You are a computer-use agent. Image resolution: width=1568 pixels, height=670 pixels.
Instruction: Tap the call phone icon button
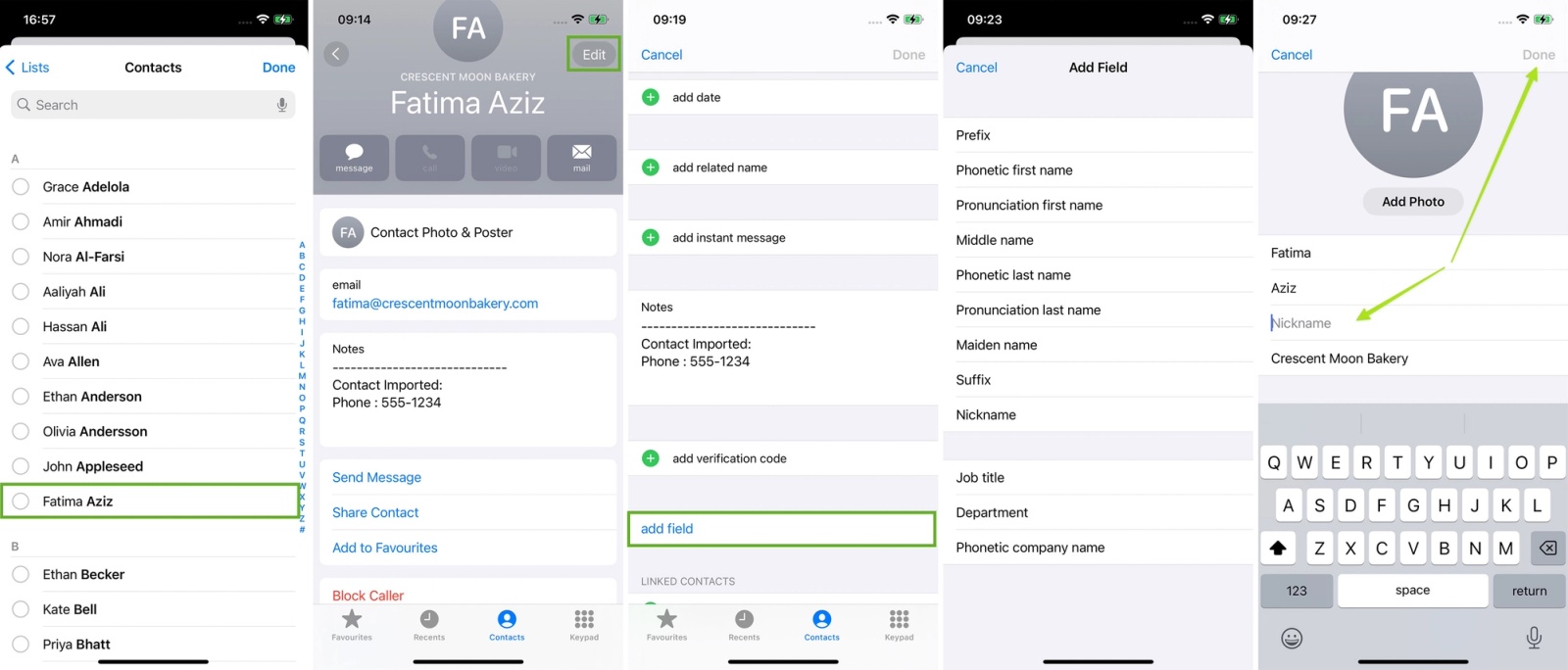click(x=429, y=158)
